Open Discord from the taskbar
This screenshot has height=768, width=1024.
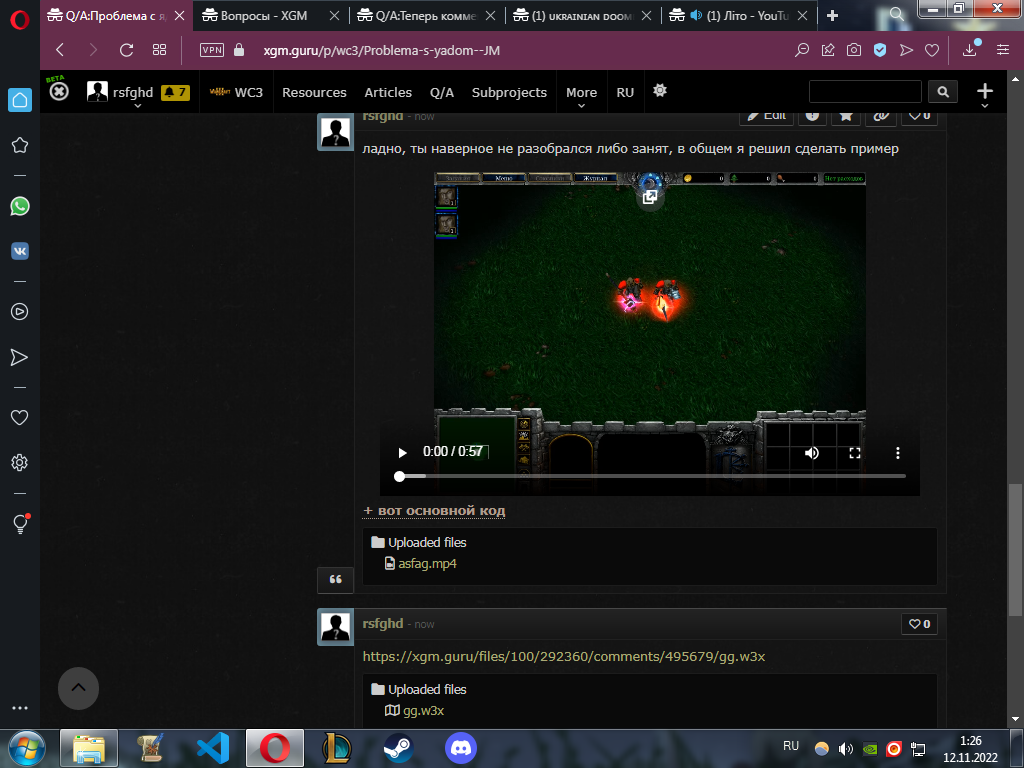point(460,748)
